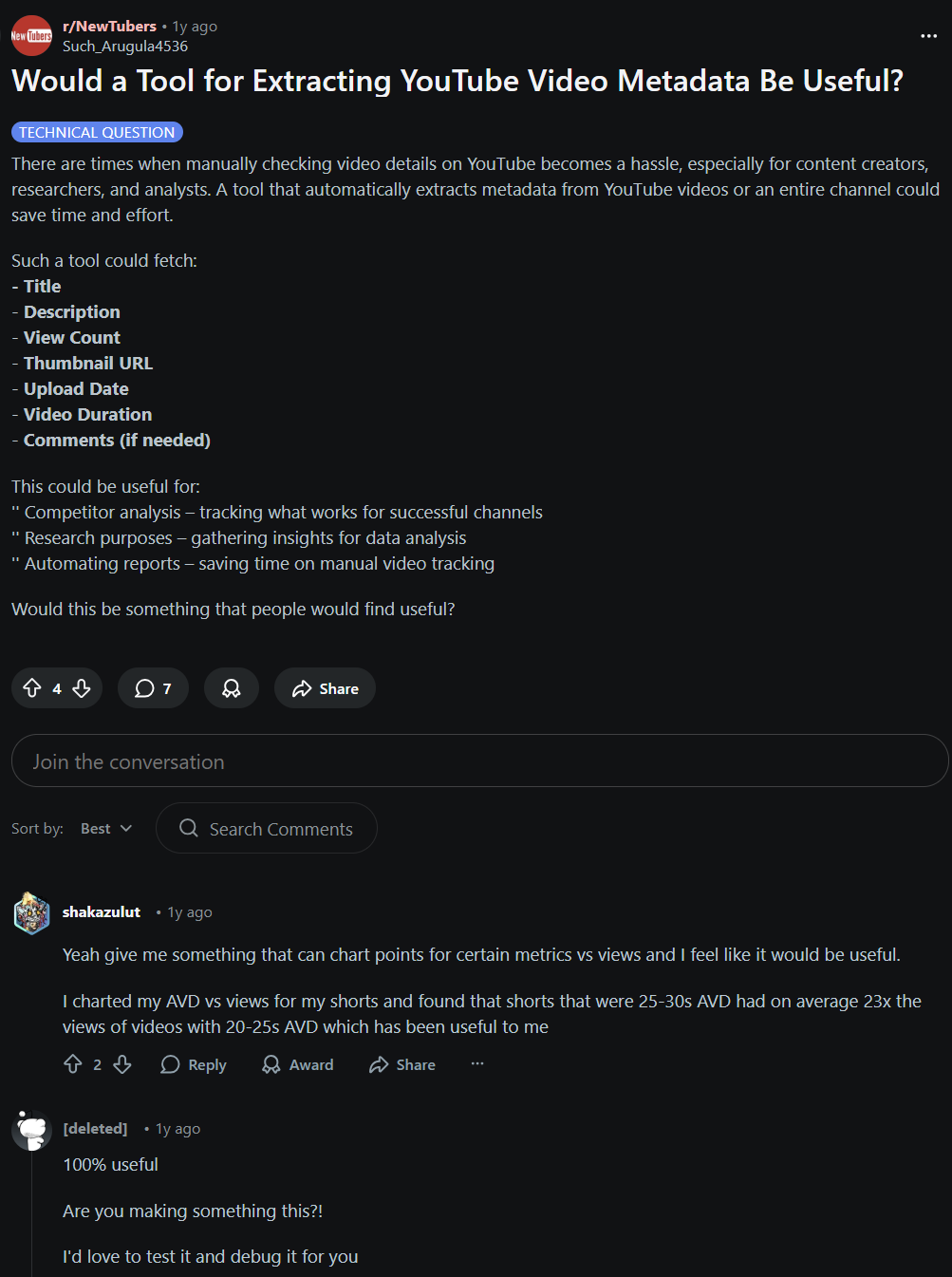Open the post overflow menu
This screenshot has width=952, height=1277.
pyautogui.click(x=927, y=34)
